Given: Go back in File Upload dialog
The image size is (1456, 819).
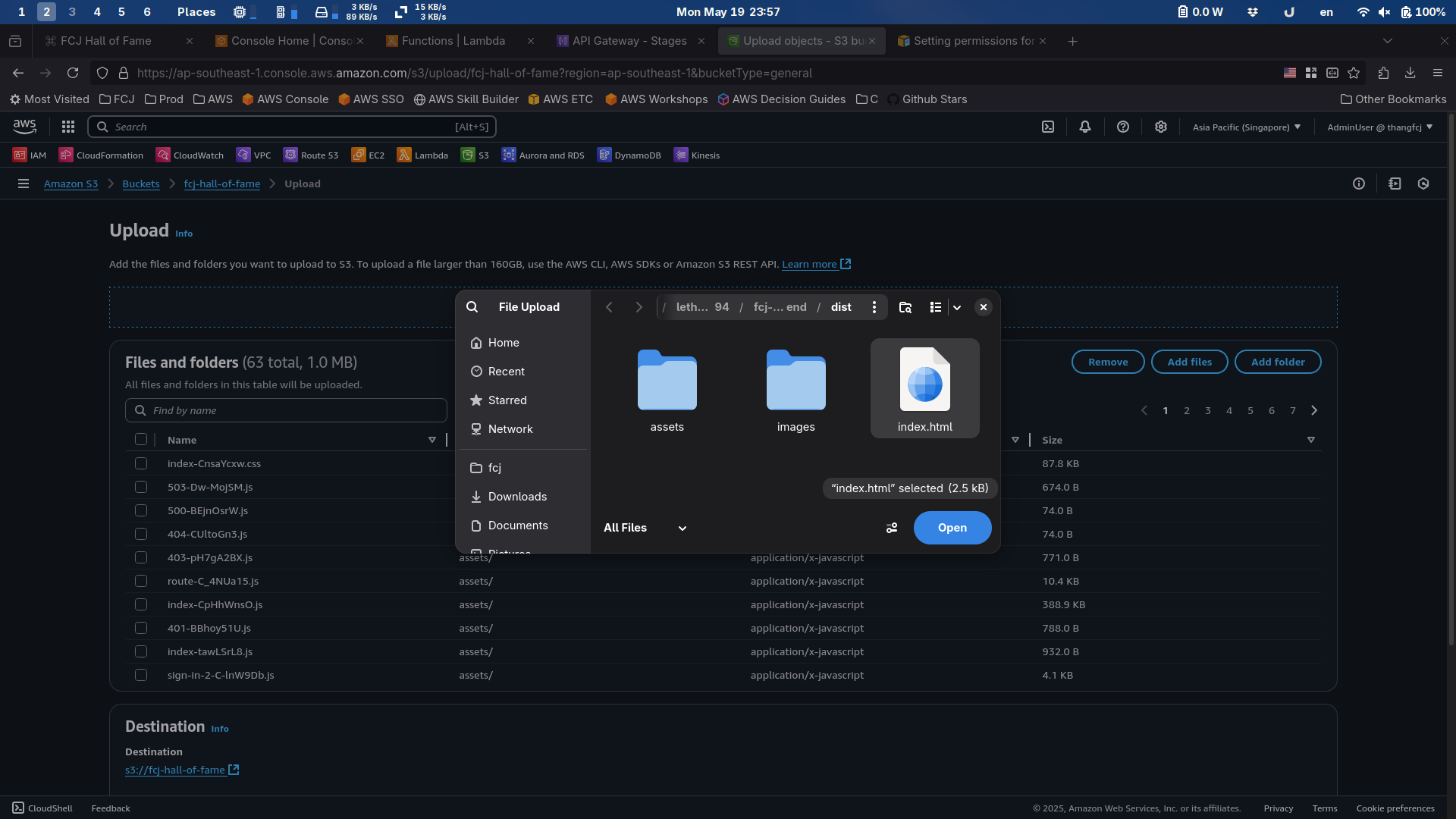Looking at the screenshot, I should pos(609,306).
